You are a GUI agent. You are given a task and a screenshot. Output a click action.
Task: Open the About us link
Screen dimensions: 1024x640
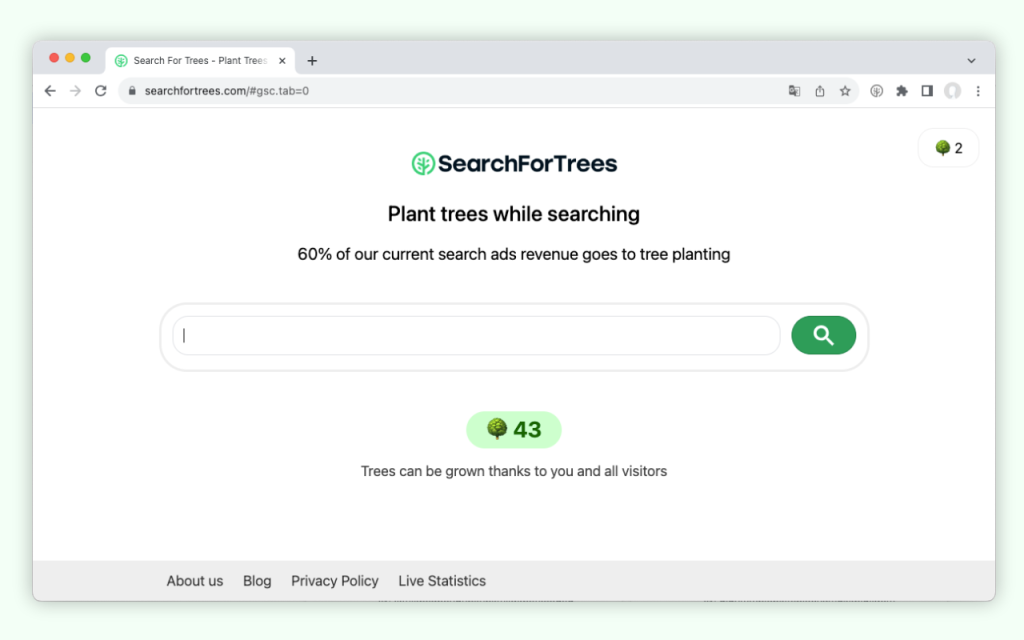pos(194,581)
